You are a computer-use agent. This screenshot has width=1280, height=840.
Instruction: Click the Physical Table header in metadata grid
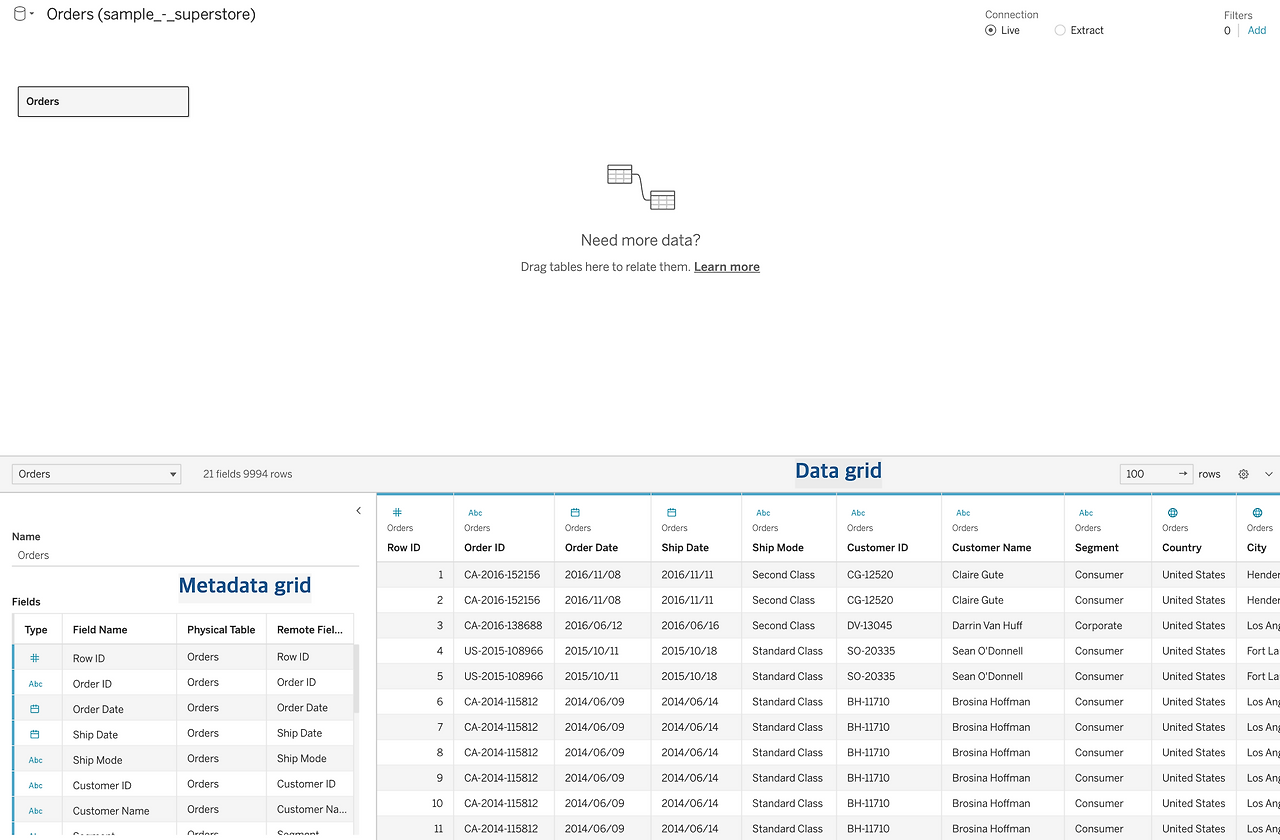221,630
